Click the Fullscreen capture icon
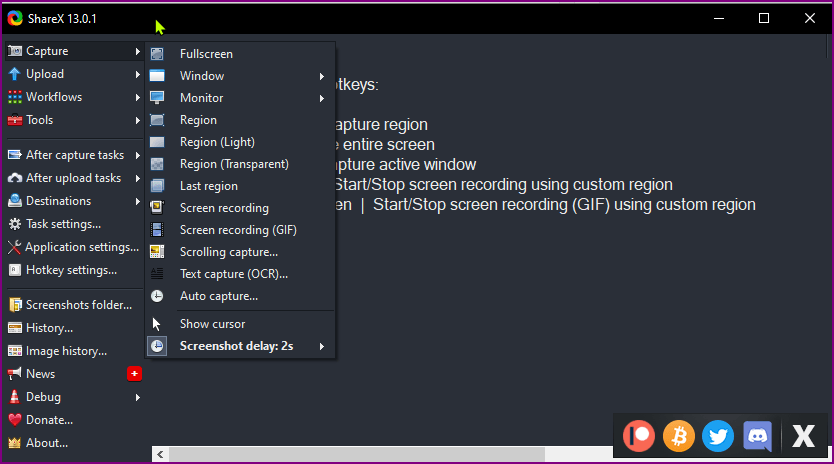This screenshot has width=834, height=464. (157, 54)
